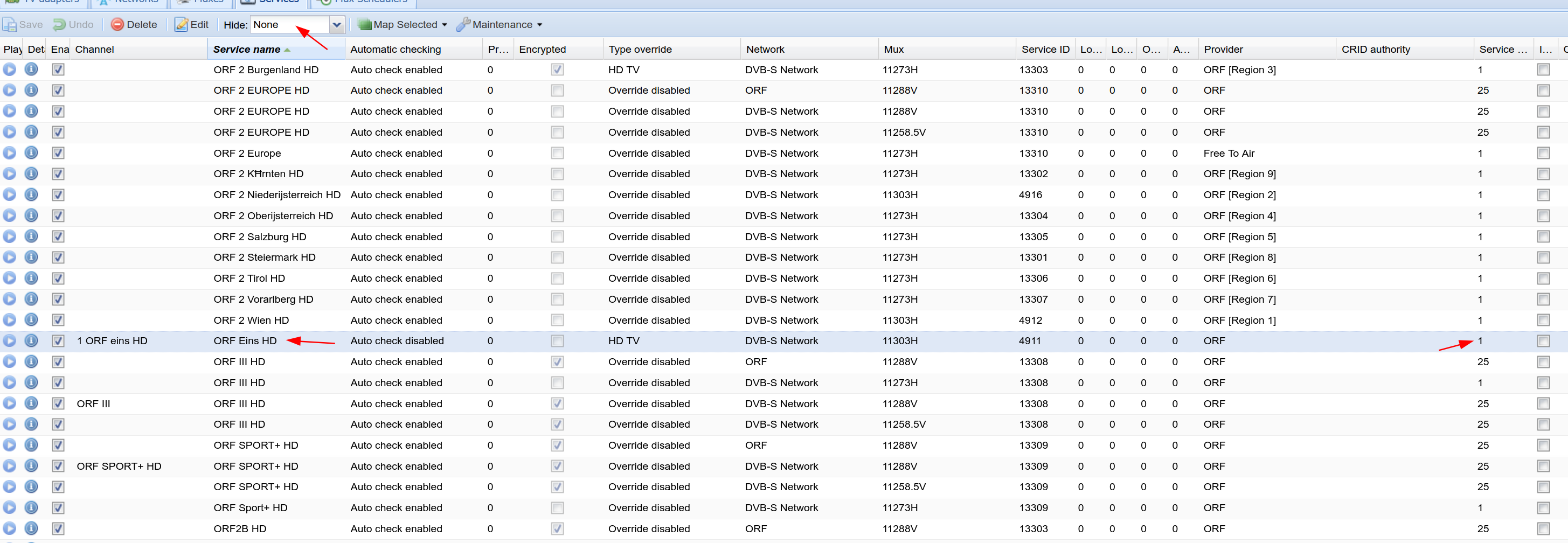Toggle Encrypted checkbox for ORF2B HD

[x=557, y=528]
